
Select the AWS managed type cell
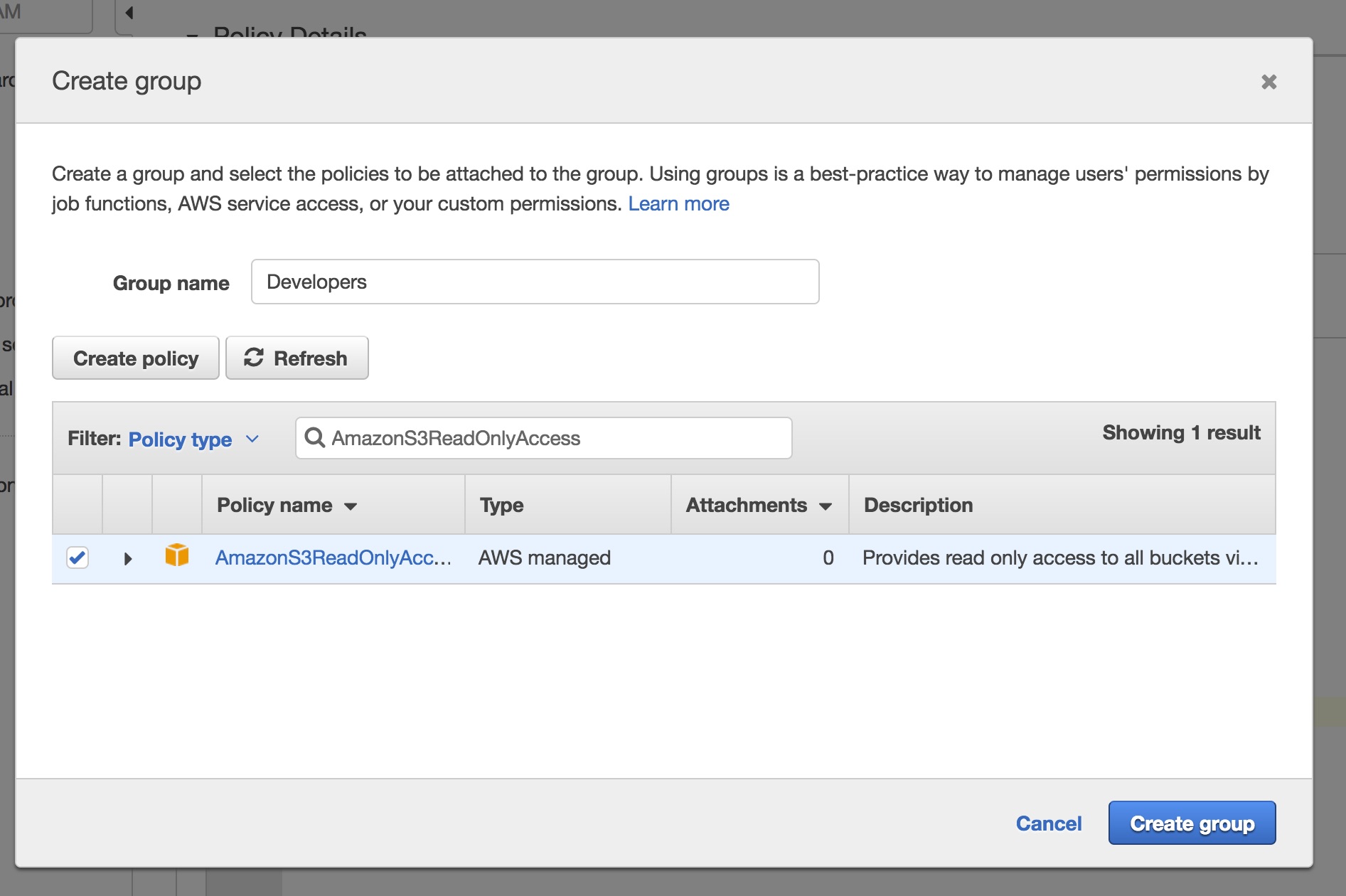(x=545, y=558)
